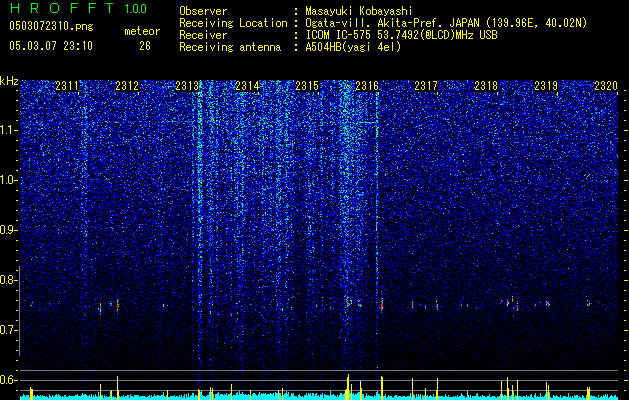
Task: Click the ICOM IC-575 receiver text
Action: 402,35
